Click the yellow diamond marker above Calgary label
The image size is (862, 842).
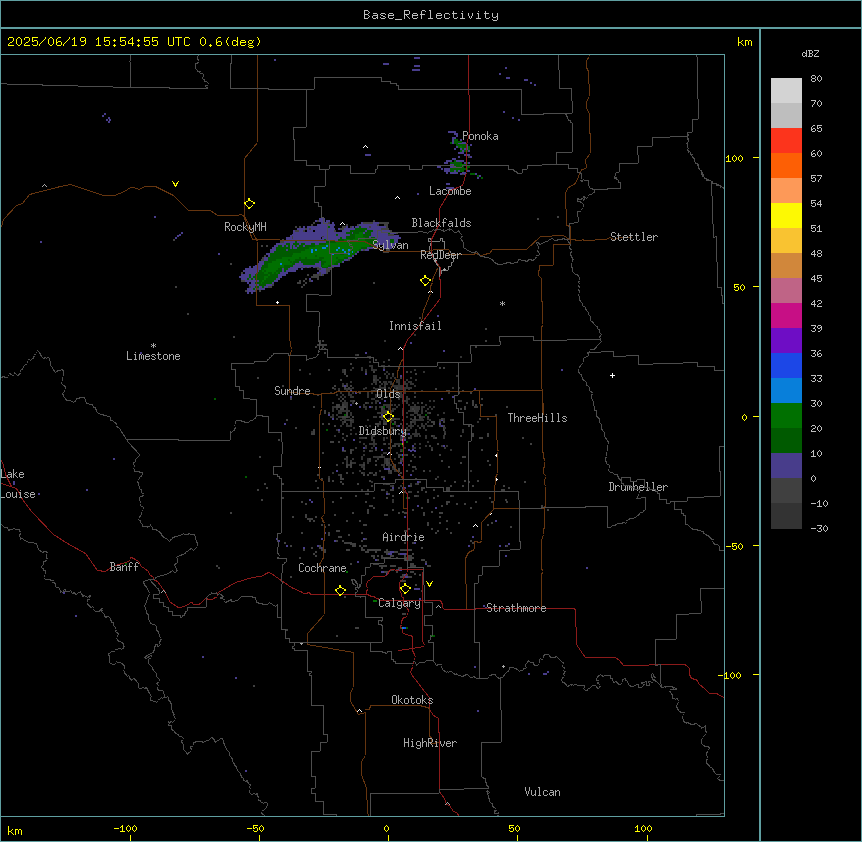[405, 589]
